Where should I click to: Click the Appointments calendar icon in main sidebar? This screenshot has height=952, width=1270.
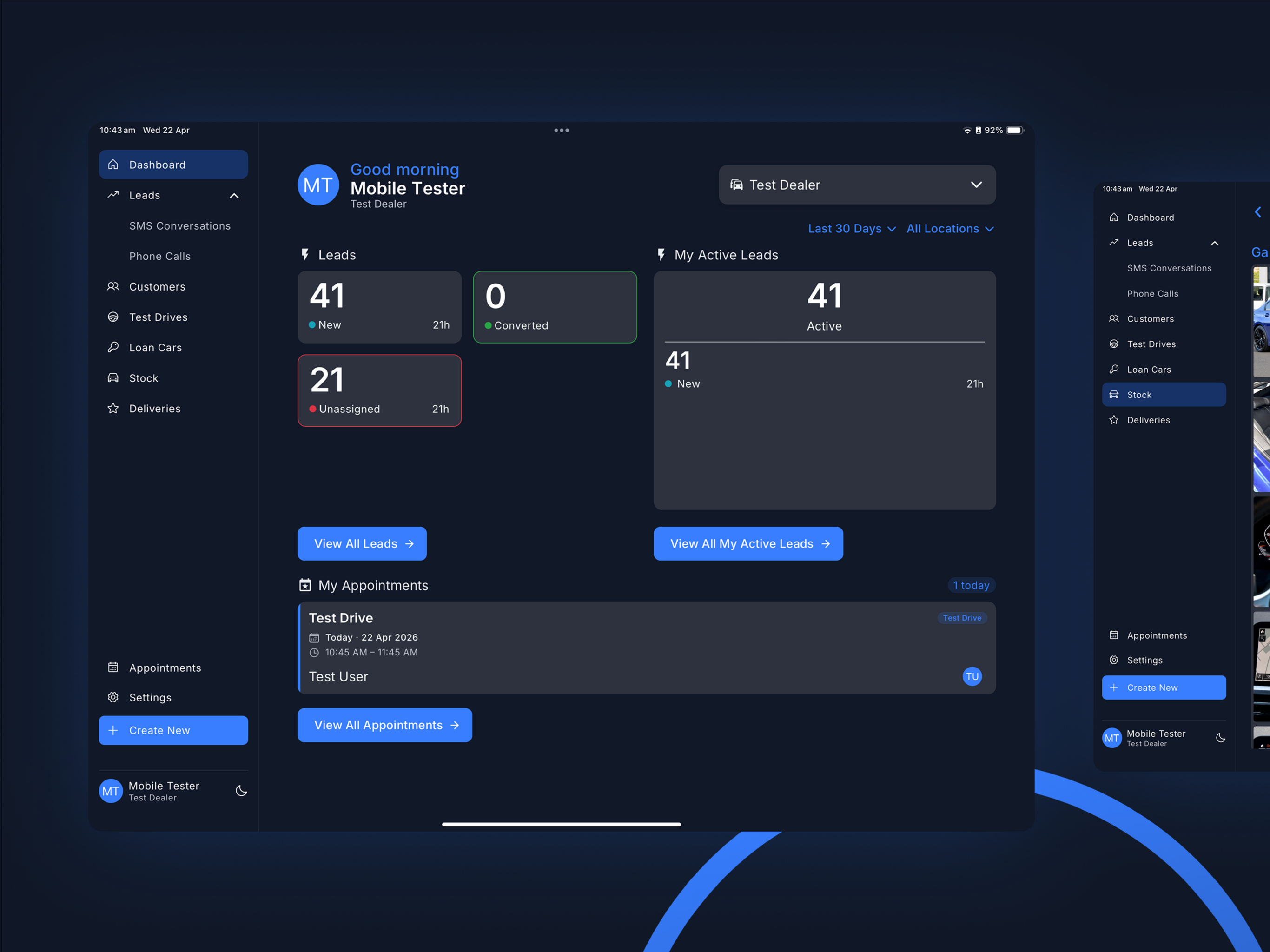[x=113, y=667]
